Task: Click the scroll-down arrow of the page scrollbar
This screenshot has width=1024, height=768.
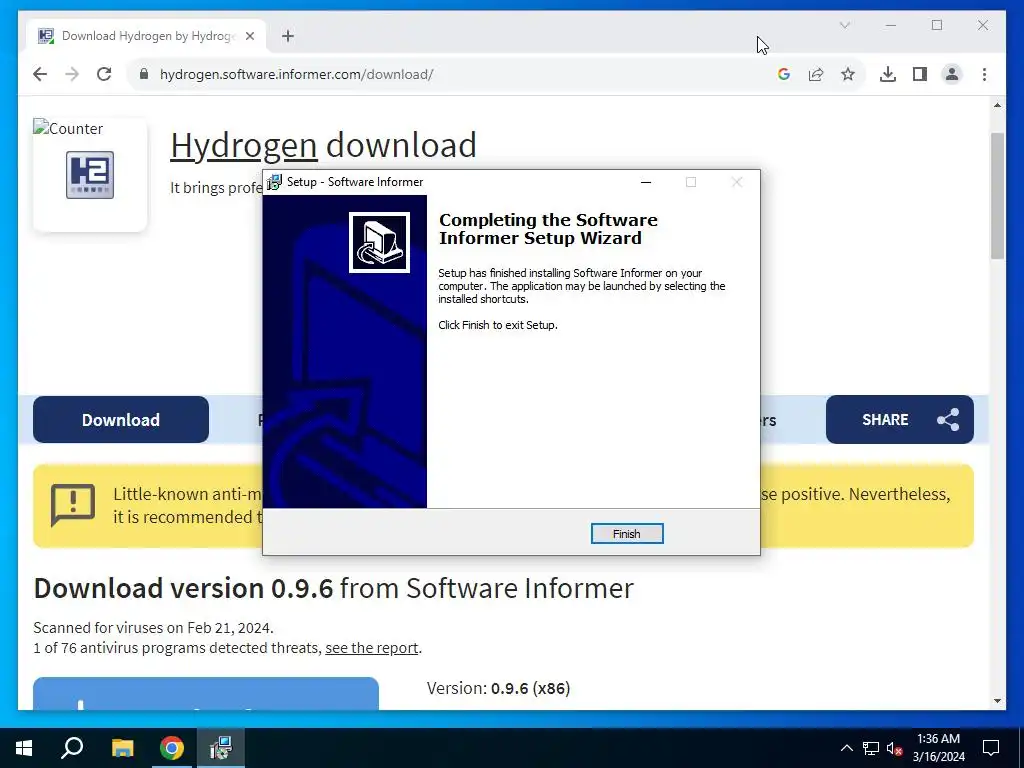Action: [997, 701]
